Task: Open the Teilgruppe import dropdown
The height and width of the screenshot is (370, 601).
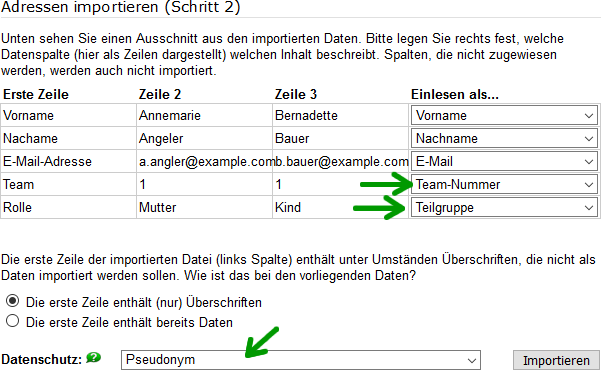Action: coord(504,207)
